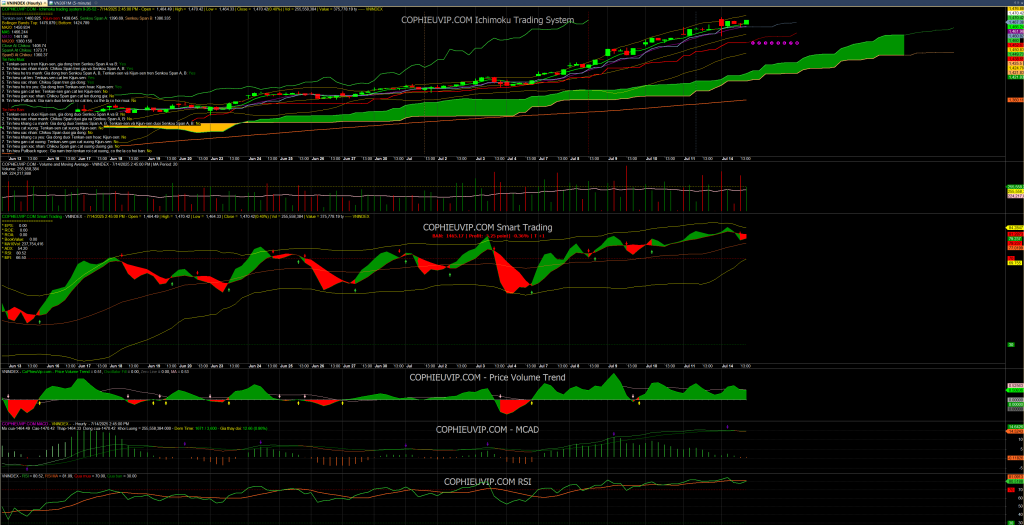Image resolution: width=1024 pixels, height=525 pixels.
Task: Click the MA10Vol value in Smart Trading pane
Action: (24, 244)
